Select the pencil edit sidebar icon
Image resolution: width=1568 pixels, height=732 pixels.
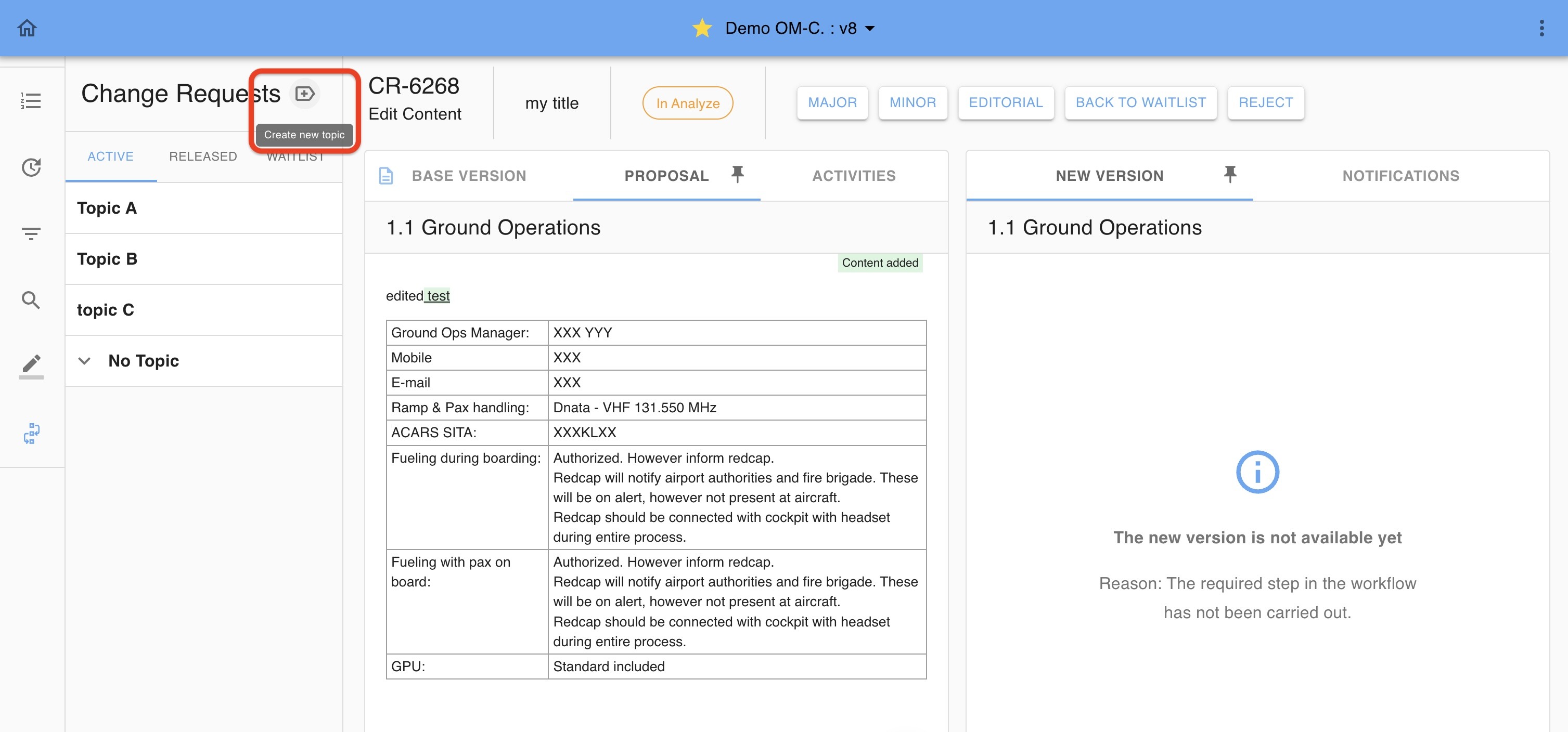[x=31, y=364]
